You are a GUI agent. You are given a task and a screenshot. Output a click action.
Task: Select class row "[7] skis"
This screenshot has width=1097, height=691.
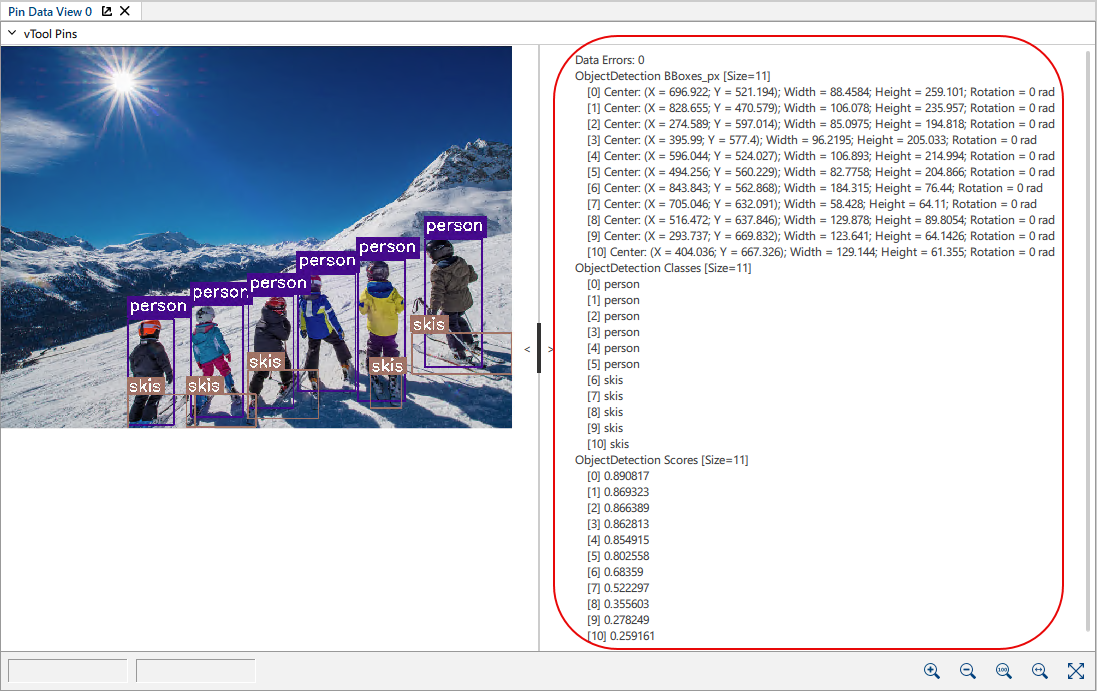[x=604, y=397]
